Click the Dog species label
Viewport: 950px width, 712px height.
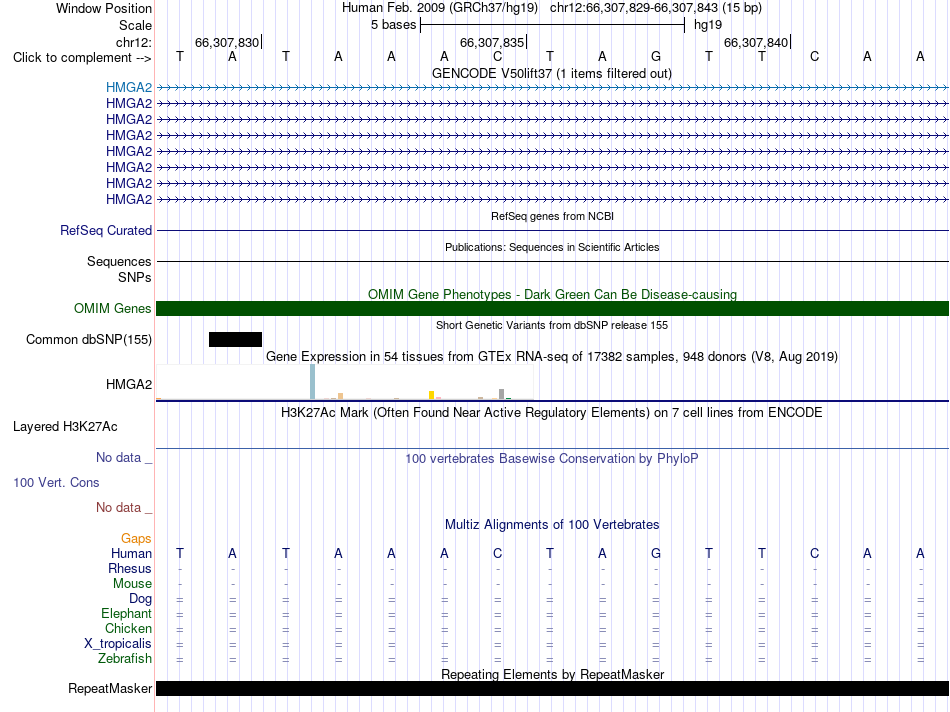(x=140, y=599)
